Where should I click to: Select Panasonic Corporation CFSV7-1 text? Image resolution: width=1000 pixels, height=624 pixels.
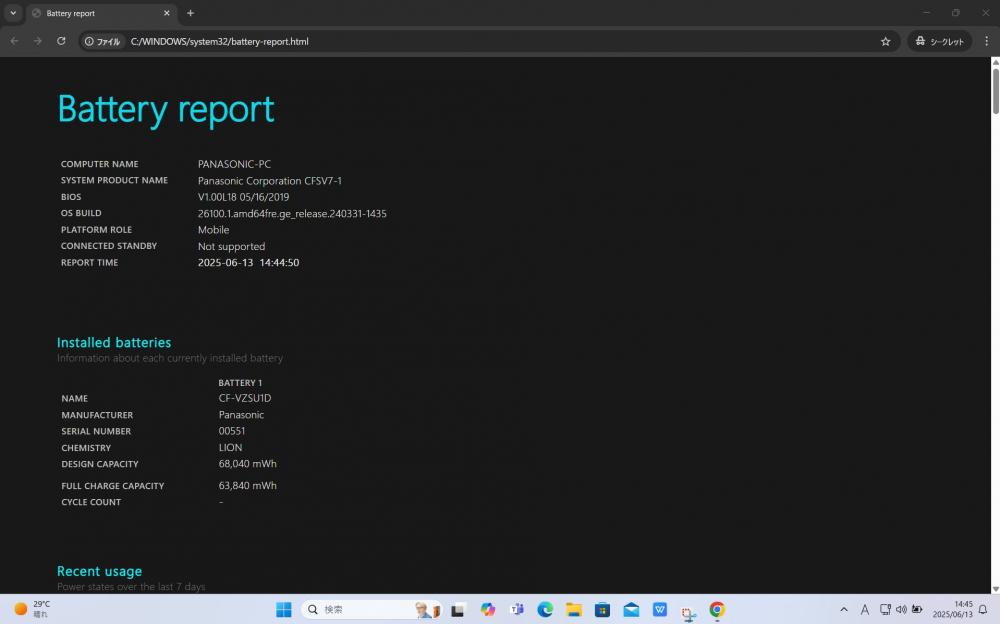270,181
